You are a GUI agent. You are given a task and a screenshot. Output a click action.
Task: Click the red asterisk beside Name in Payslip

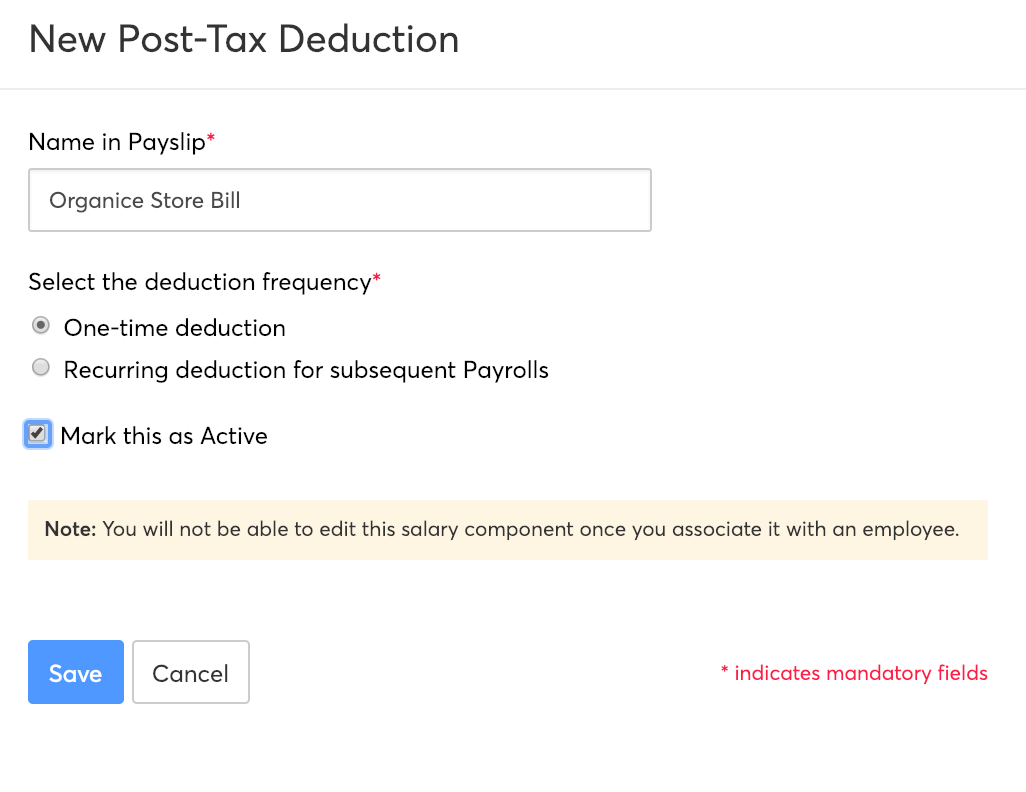(x=211, y=141)
